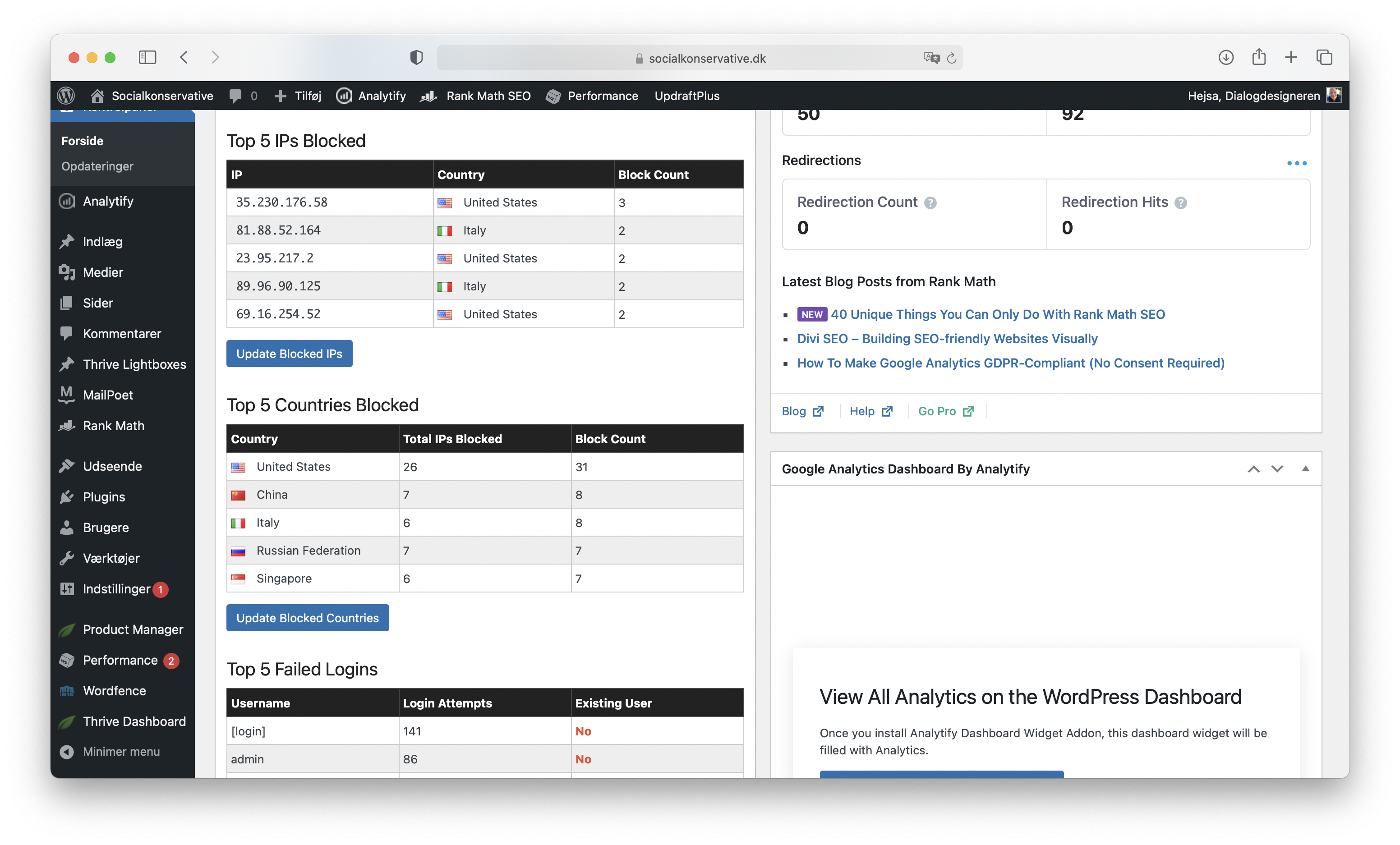Image resolution: width=1400 pixels, height=845 pixels.
Task: Open Medier icon in sidebar
Action: [x=66, y=272]
